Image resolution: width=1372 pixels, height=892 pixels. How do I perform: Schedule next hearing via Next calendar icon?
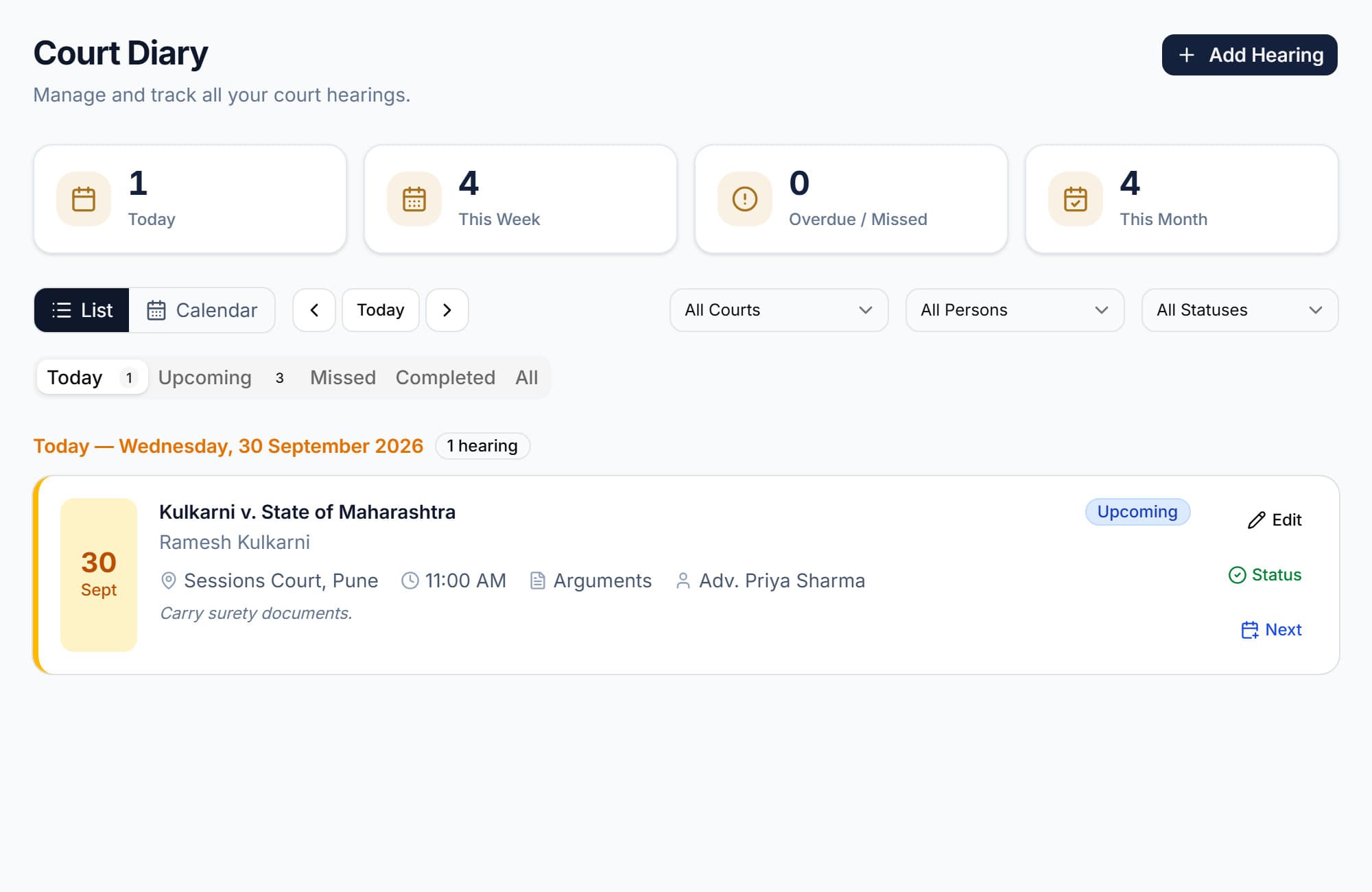[x=1250, y=630]
